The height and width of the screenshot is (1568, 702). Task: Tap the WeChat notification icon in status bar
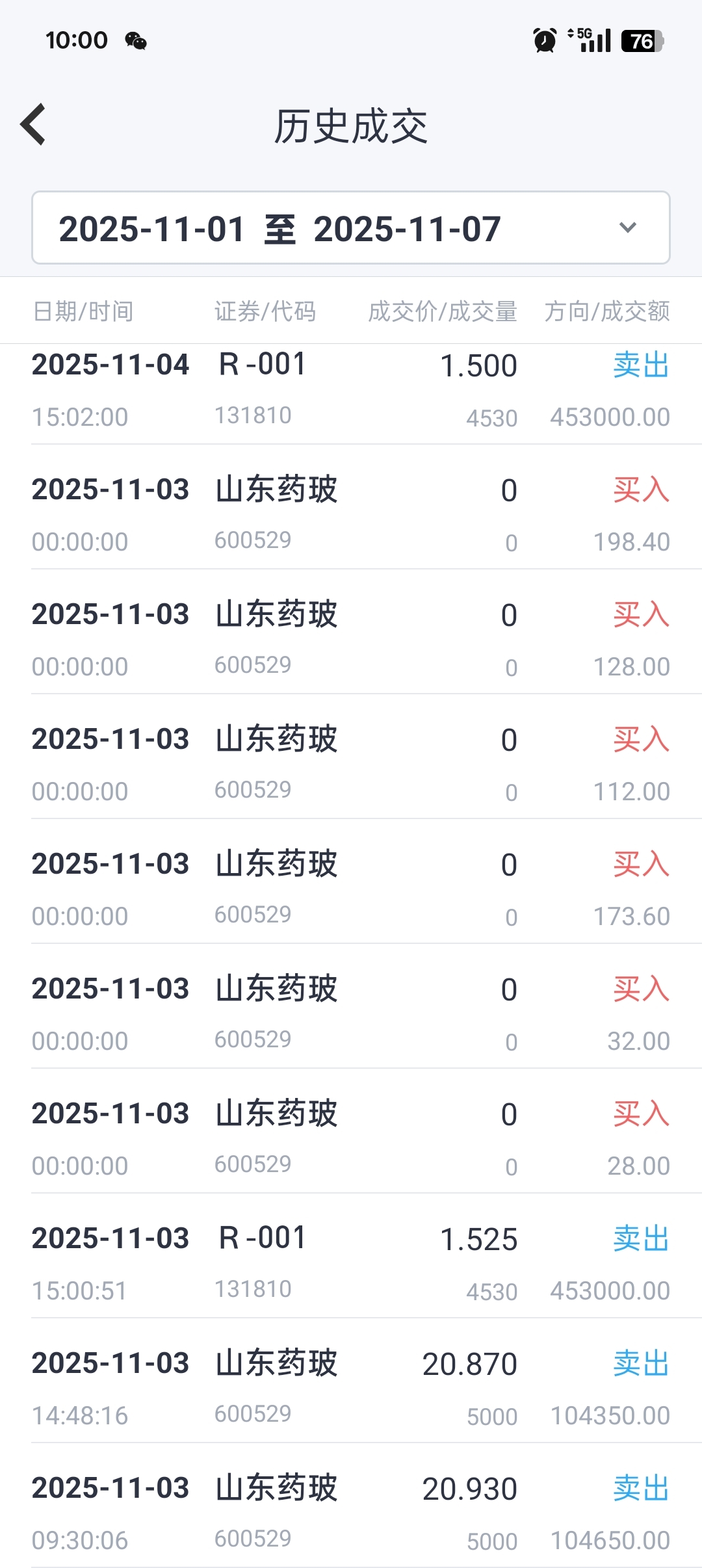pyautogui.click(x=136, y=41)
